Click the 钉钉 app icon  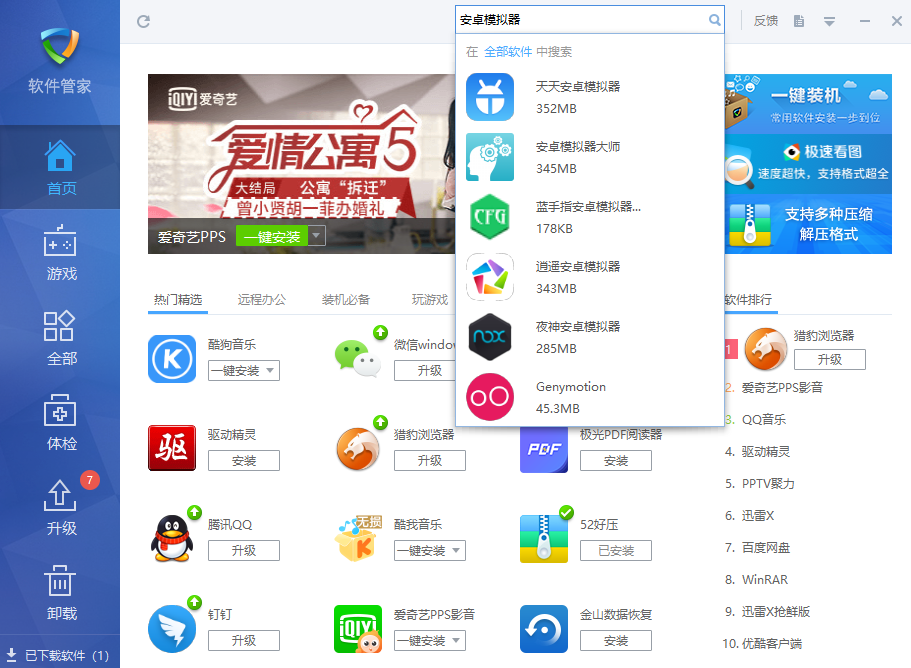coord(172,629)
